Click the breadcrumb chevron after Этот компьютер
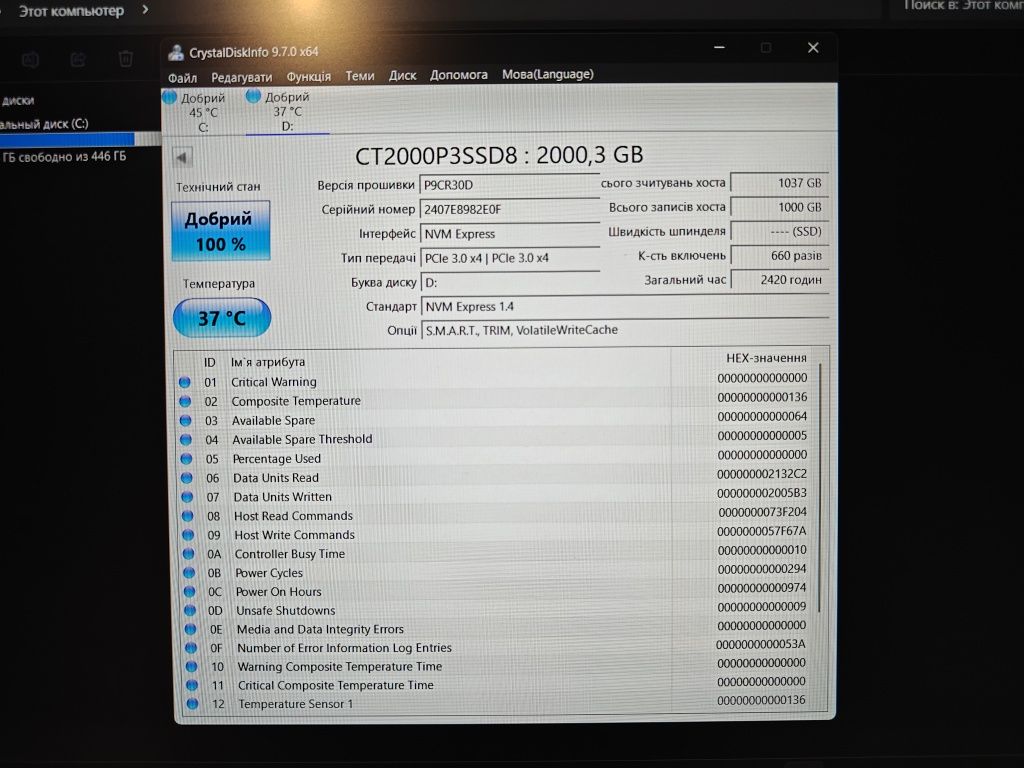The height and width of the screenshot is (768, 1024). pyautogui.click(x=145, y=10)
